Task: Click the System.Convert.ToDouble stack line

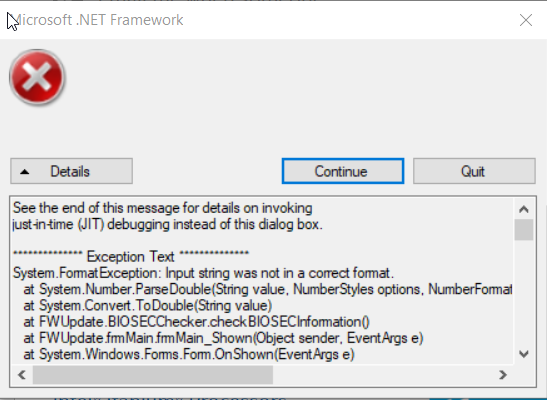Action: 148,305
